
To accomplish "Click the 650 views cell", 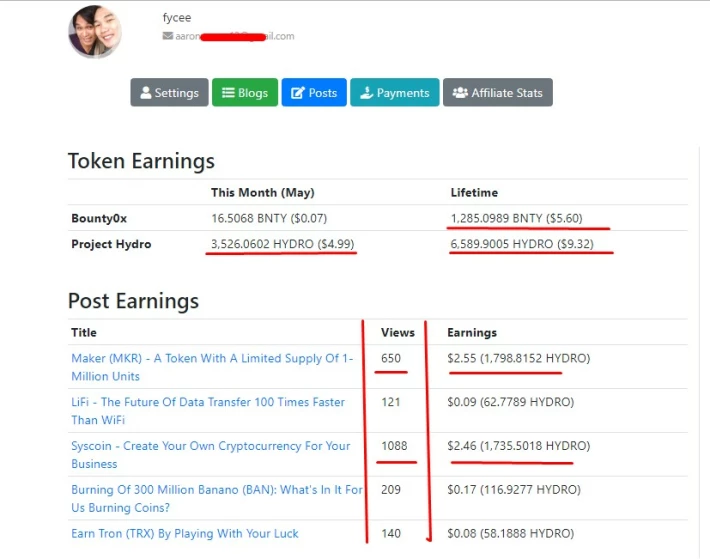I will pyautogui.click(x=391, y=358).
